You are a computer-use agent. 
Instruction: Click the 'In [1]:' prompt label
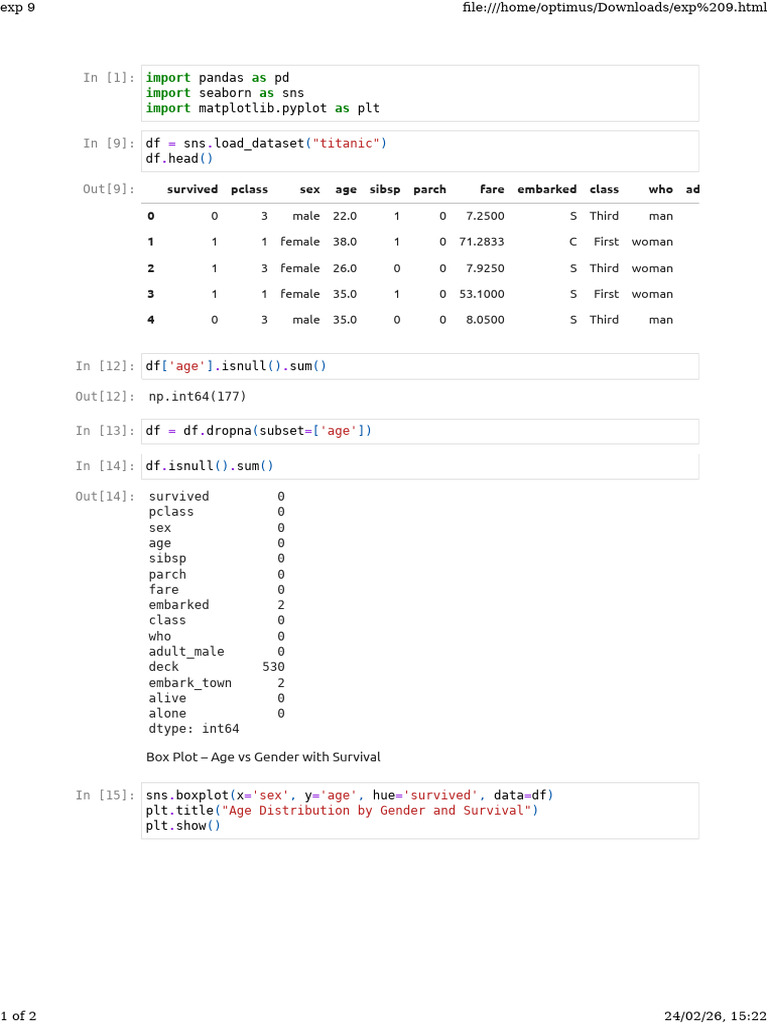[x=109, y=78]
